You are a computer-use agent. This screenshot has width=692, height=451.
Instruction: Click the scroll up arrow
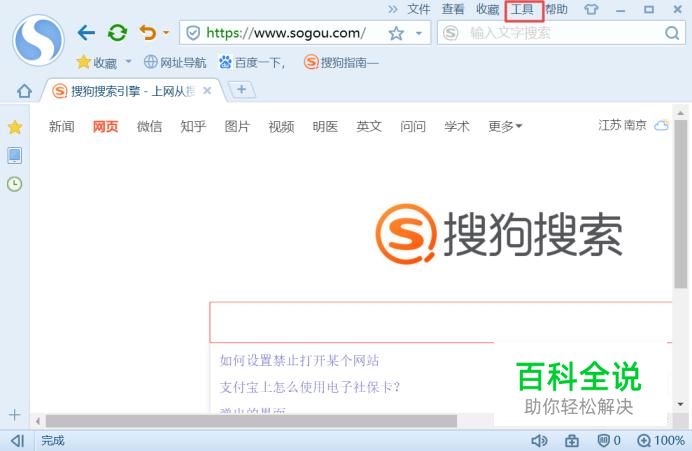pos(680,113)
